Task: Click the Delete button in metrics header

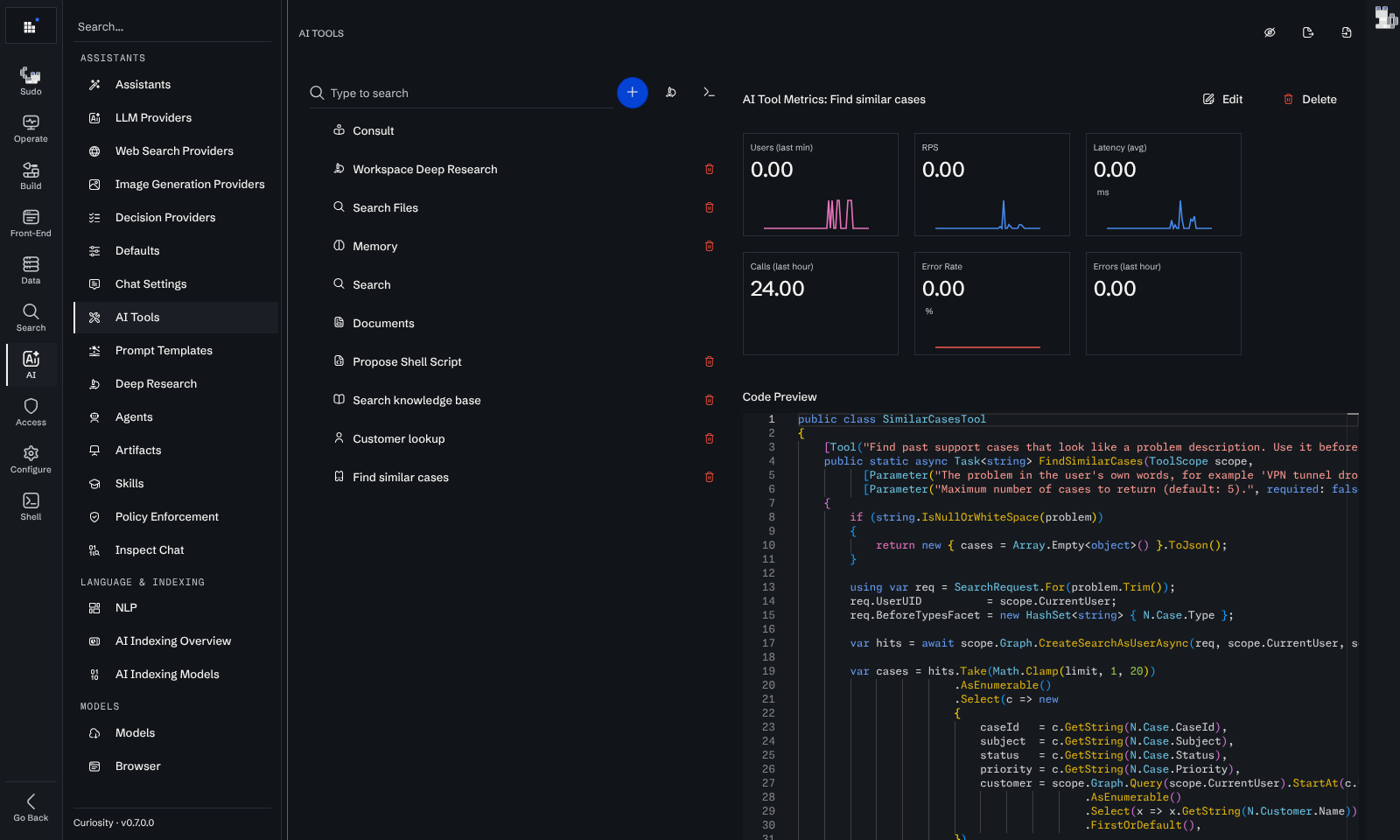Action: 1310,99
